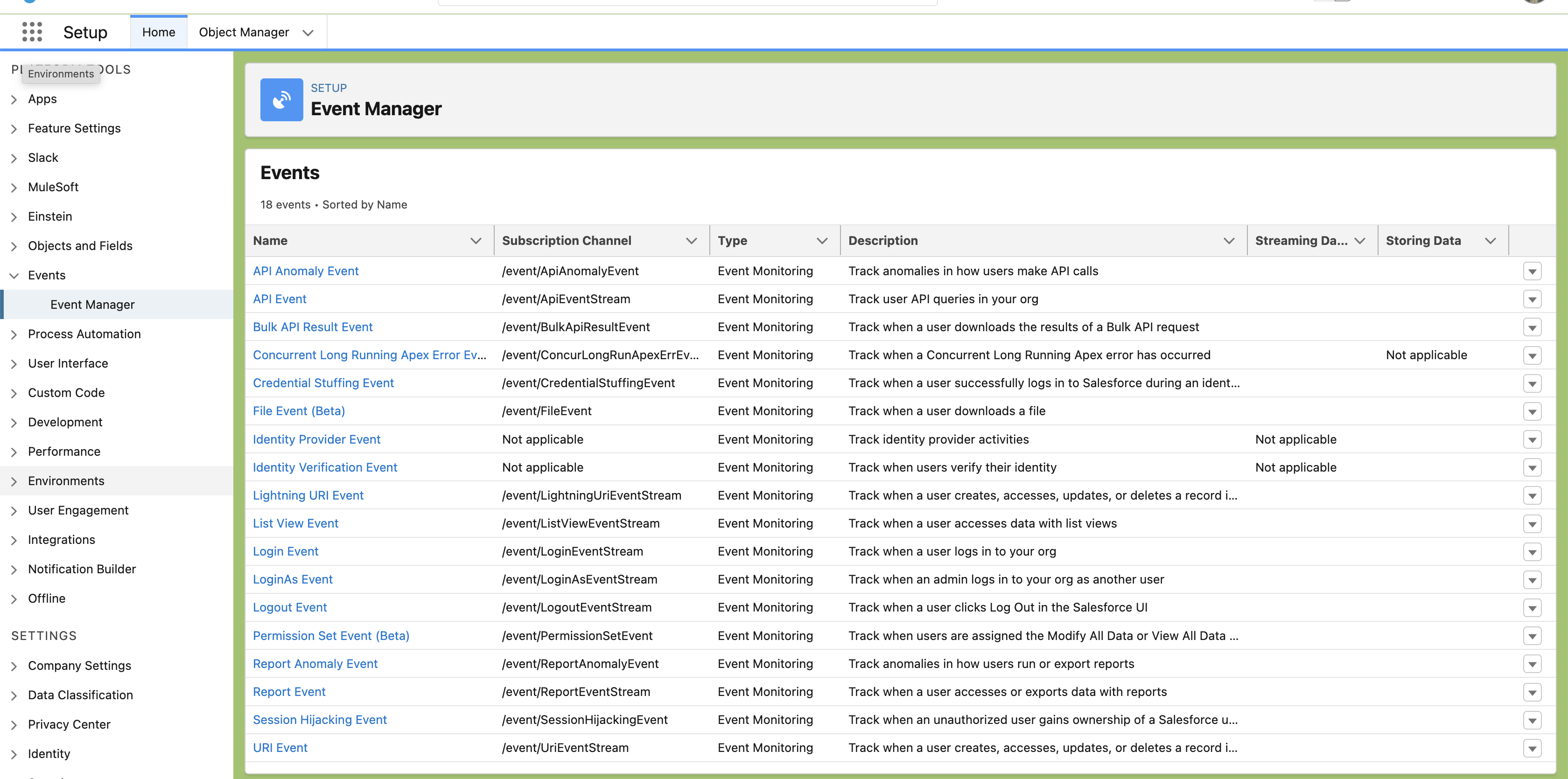Screen dimensions: 1568x779
Task: Open the Description column header menu
Action: coord(1228,241)
